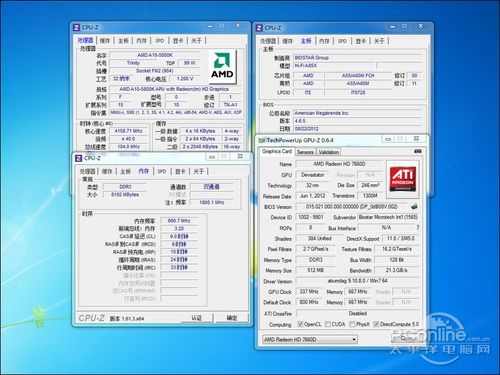This screenshot has width=500, height=375.
Task: Switch to the Validation tab in GPU-Z
Action: pos(329,152)
